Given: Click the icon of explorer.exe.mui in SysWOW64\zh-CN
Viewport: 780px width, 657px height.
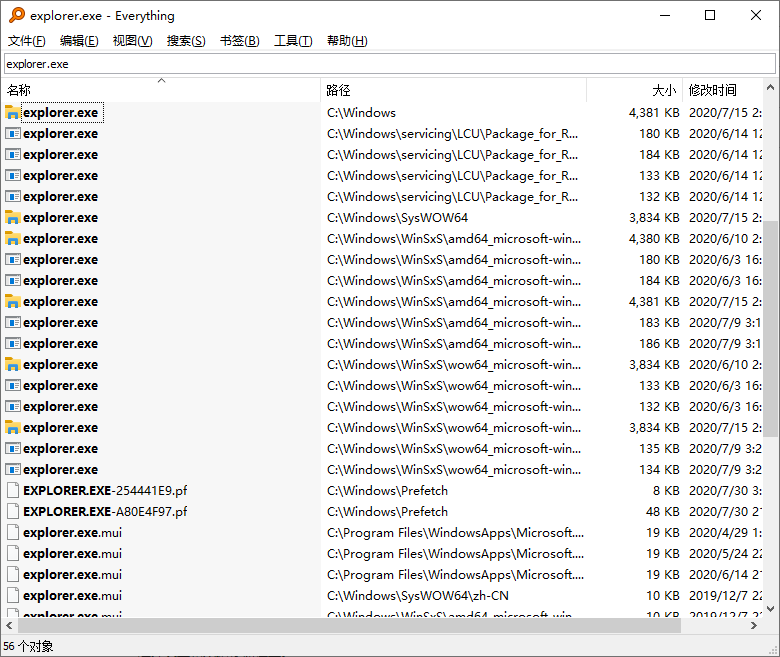Looking at the screenshot, I should click(13, 595).
